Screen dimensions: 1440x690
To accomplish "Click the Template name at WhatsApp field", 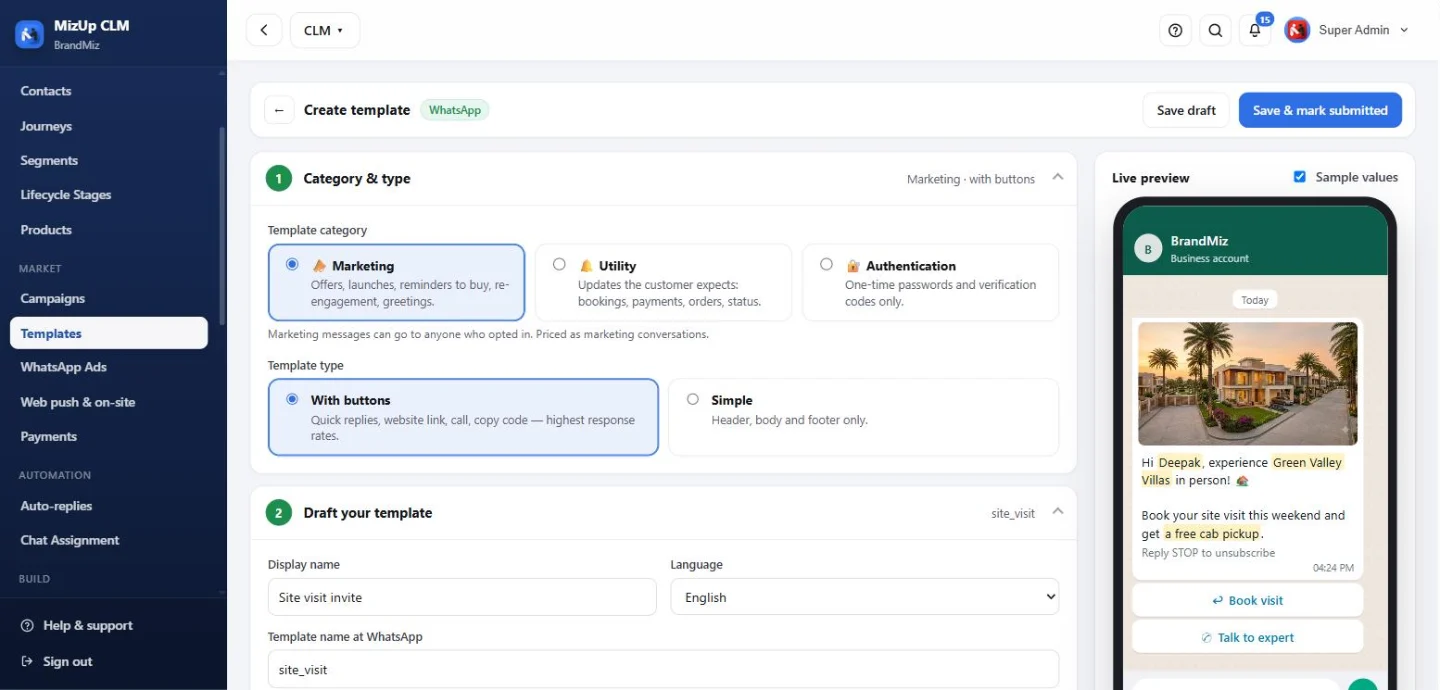I will (663, 669).
